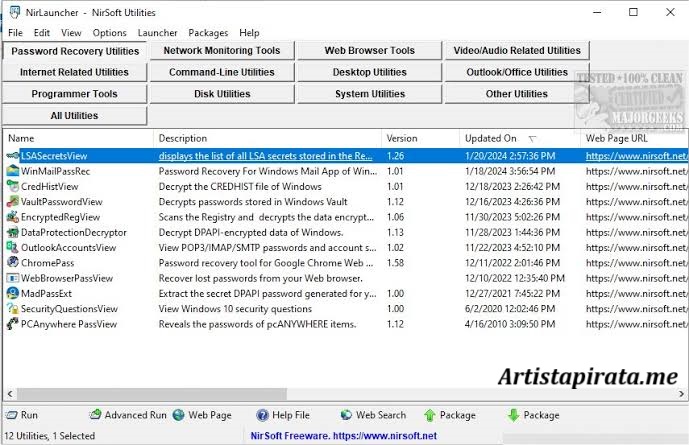Switch to Web Browser Tools
This screenshot has height=445, width=689.
[x=370, y=51]
